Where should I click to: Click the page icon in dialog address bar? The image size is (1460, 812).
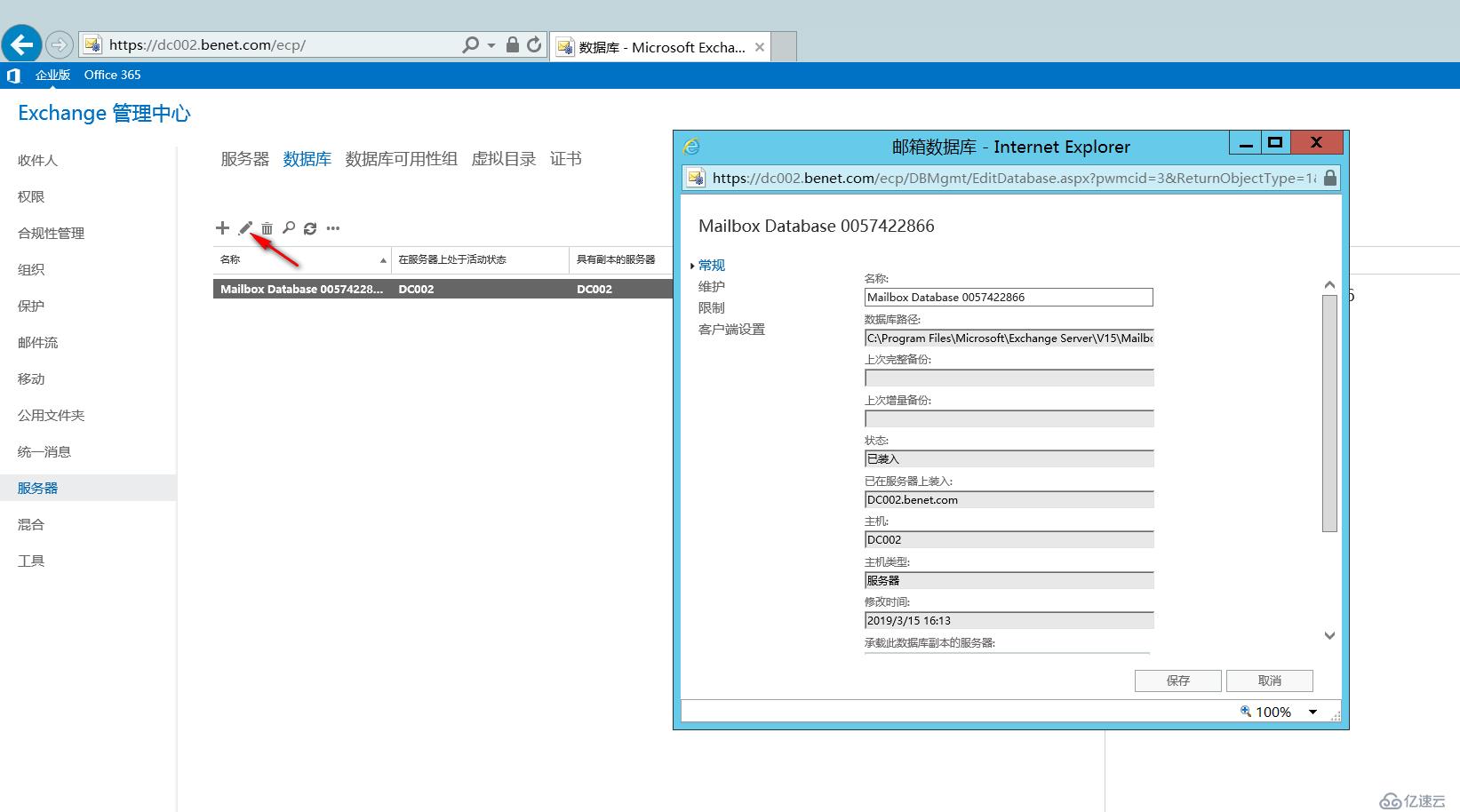(696, 178)
